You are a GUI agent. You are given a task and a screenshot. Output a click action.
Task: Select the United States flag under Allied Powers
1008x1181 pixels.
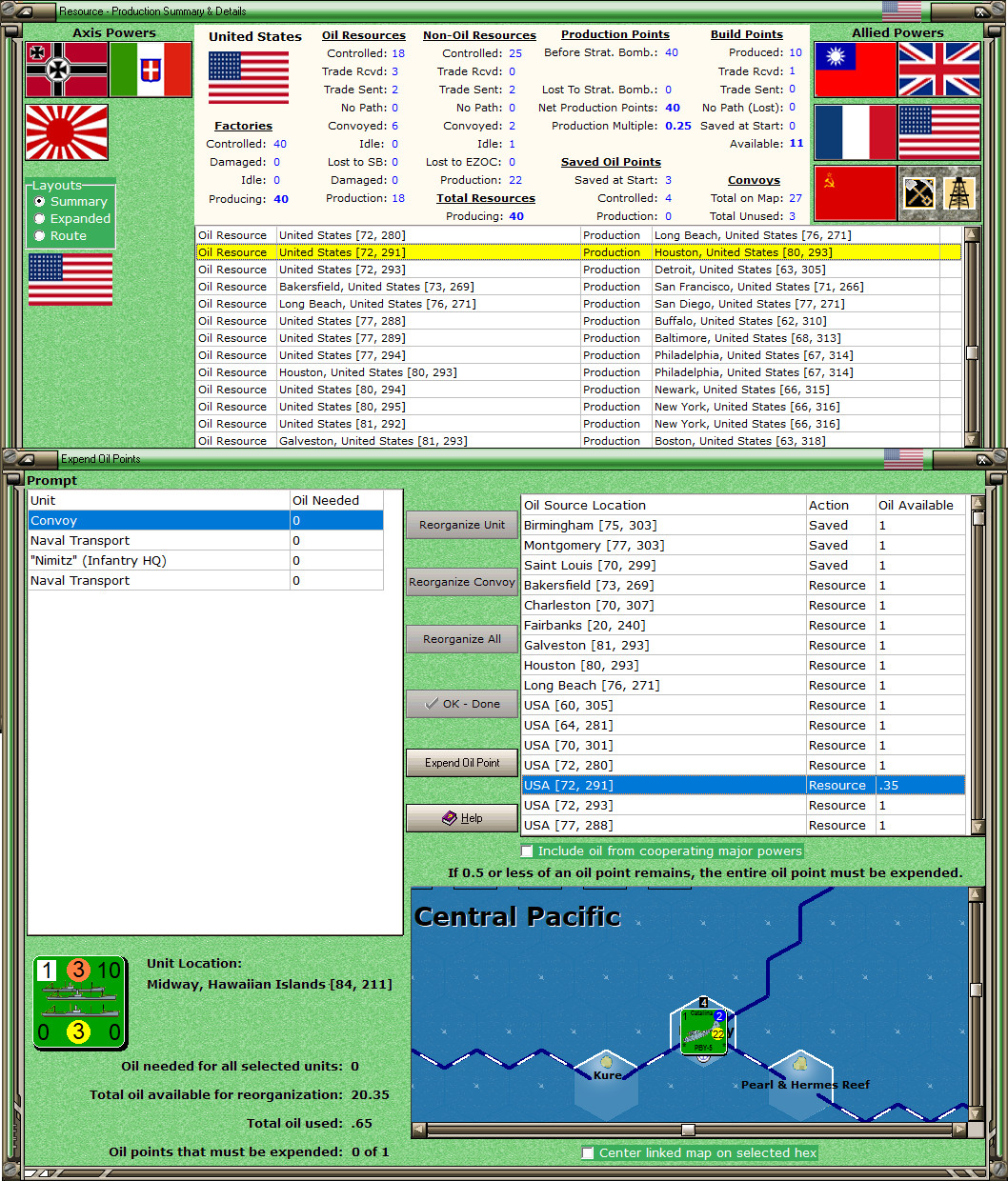pos(939,131)
